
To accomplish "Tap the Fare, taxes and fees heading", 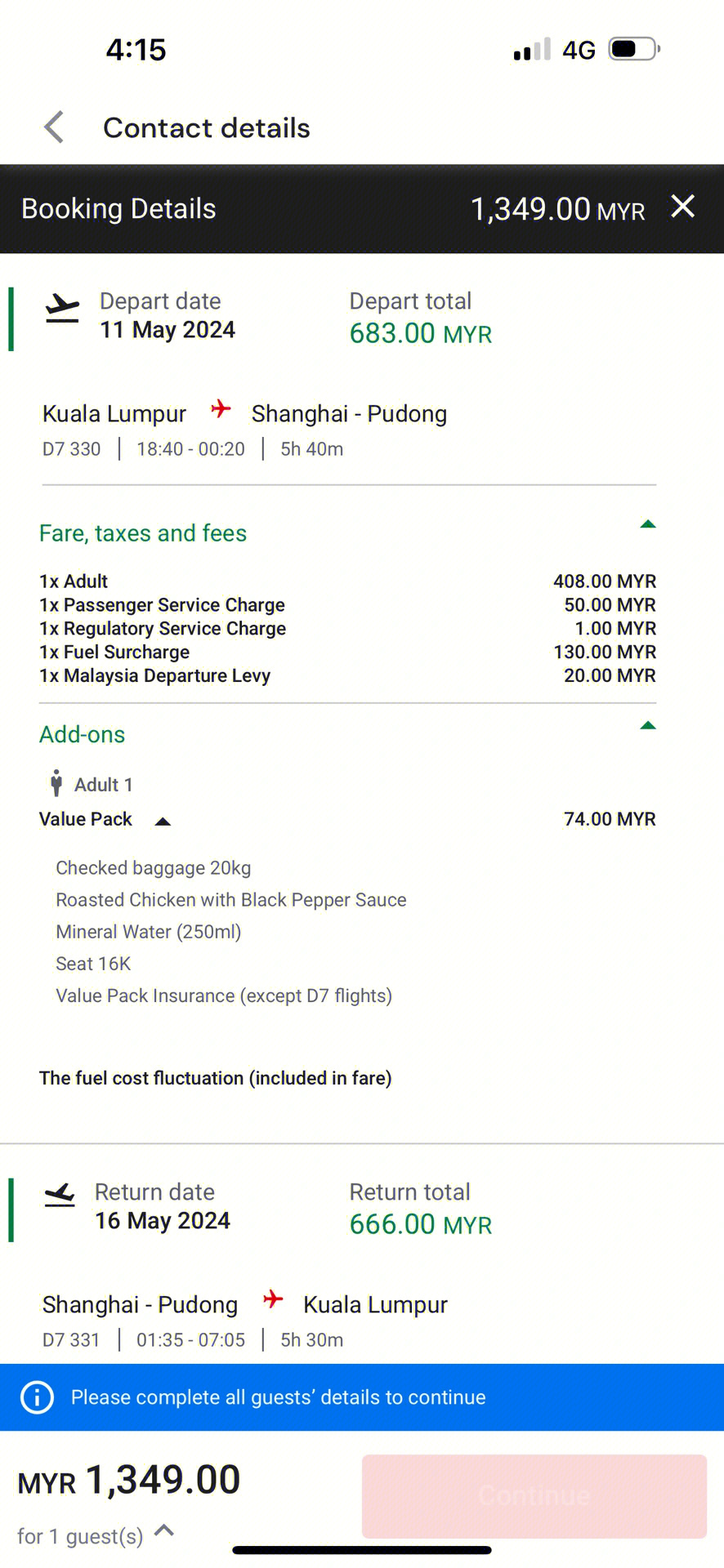I will click(x=143, y=533).
